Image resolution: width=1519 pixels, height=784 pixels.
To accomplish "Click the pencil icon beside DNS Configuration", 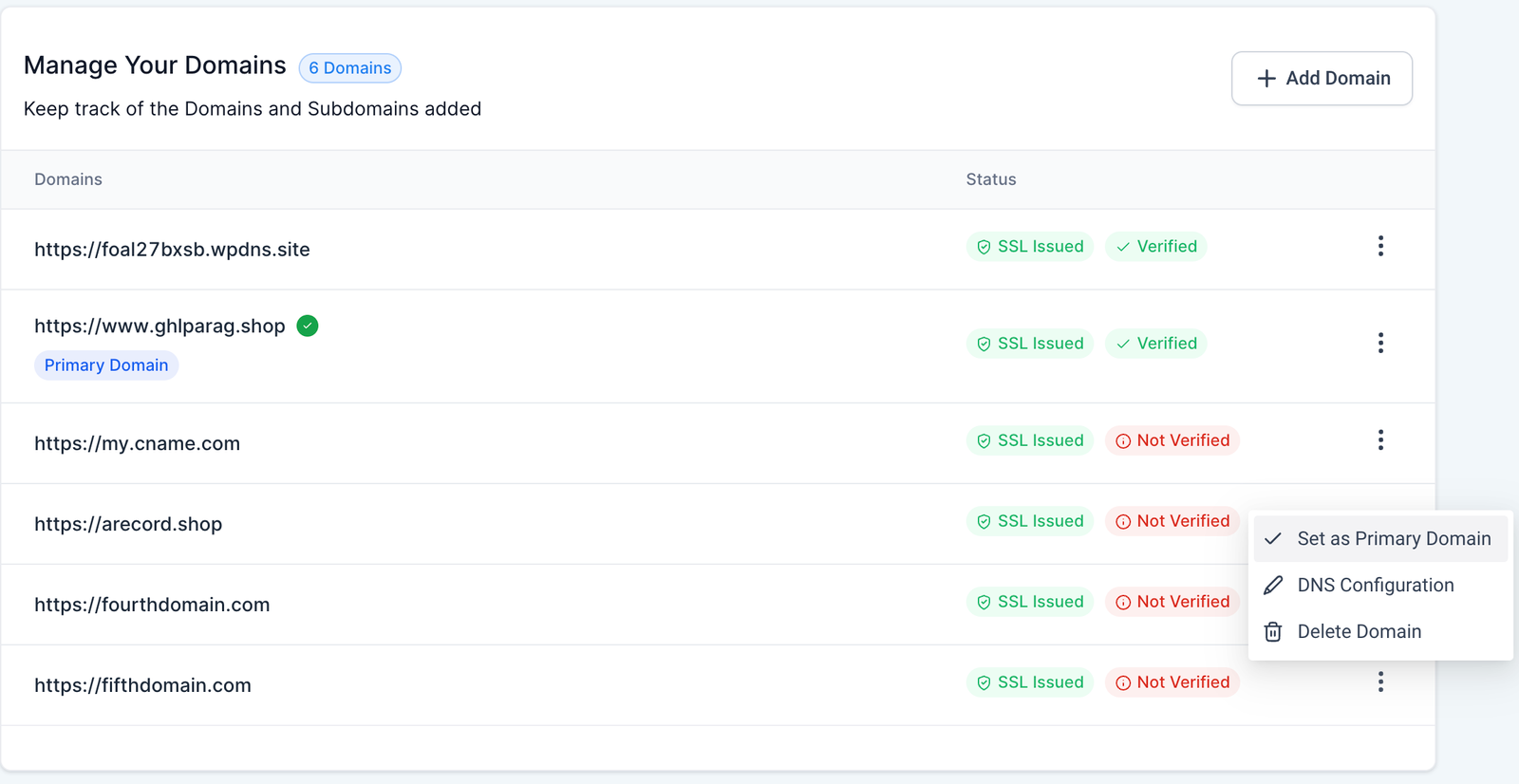I will coord(1273,586).
